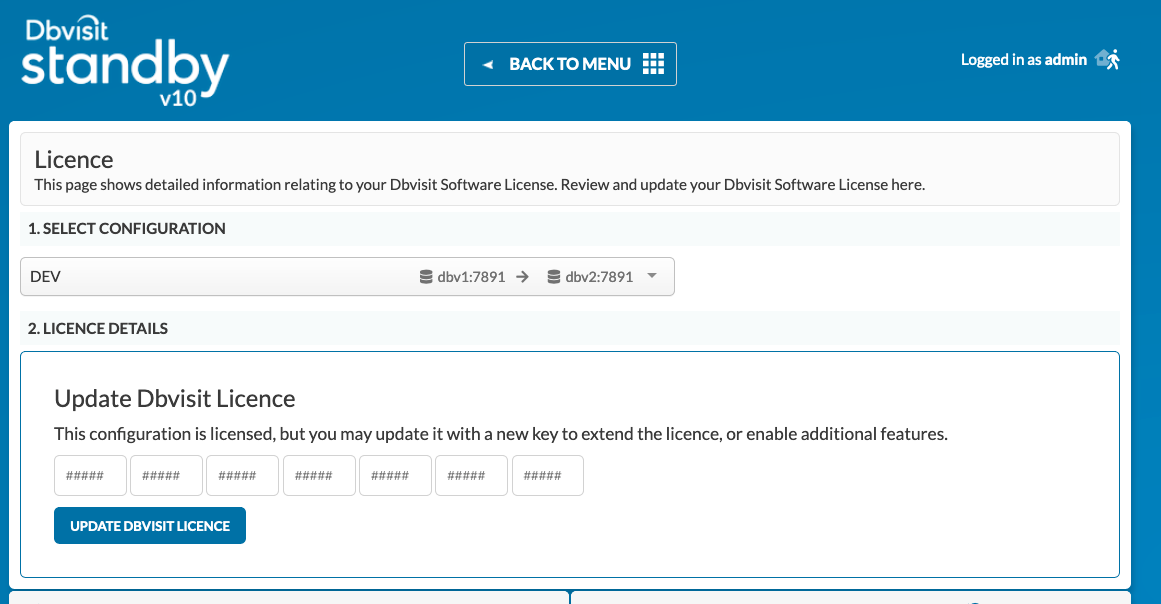Screen dimensions: 1161x604
Task: Click the UPDATE DBVISIT LICENCE button
Action: 150,526
